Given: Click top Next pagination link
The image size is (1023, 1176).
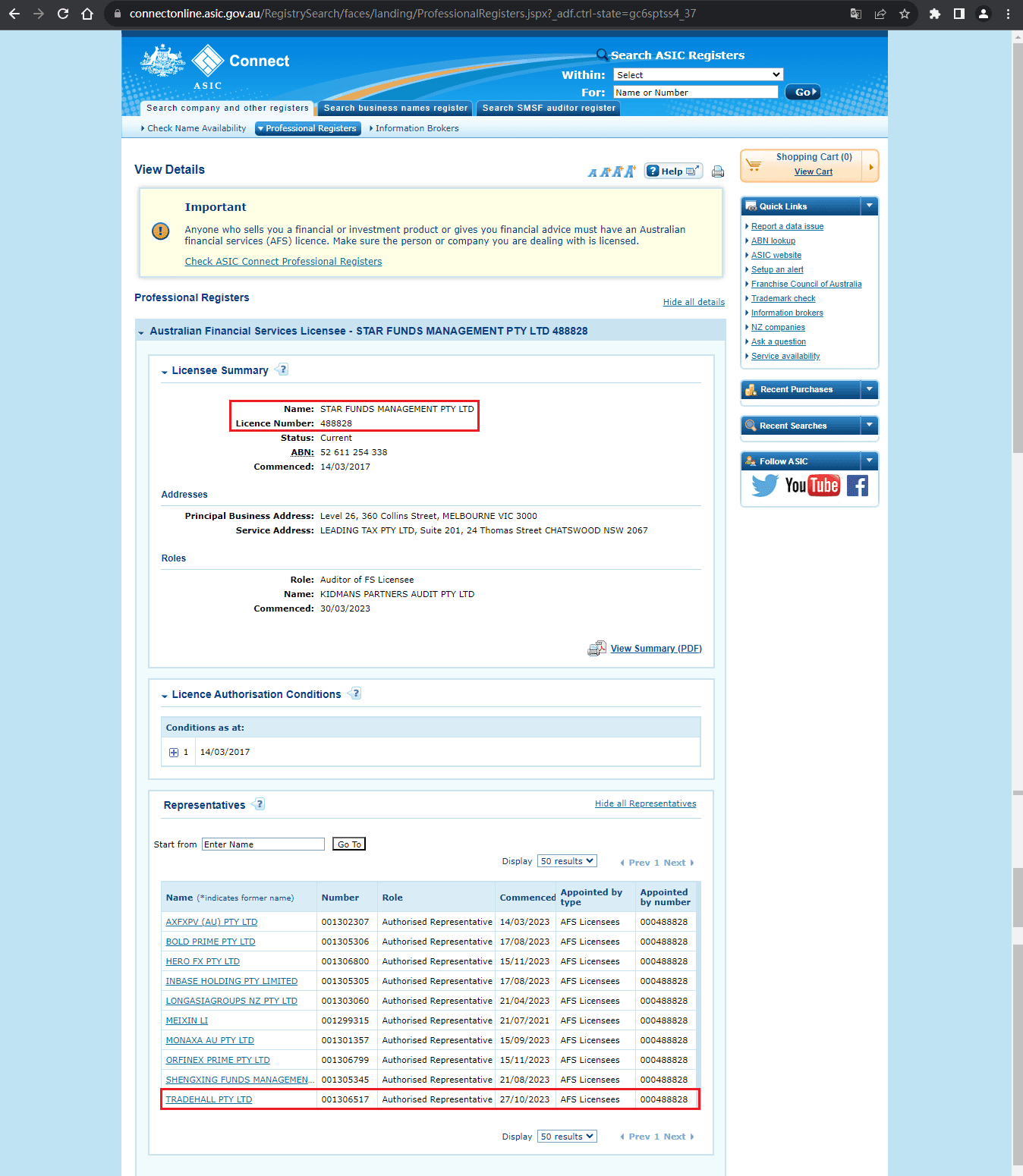Looking at the screenshot, I should click(x=674, y=863).
